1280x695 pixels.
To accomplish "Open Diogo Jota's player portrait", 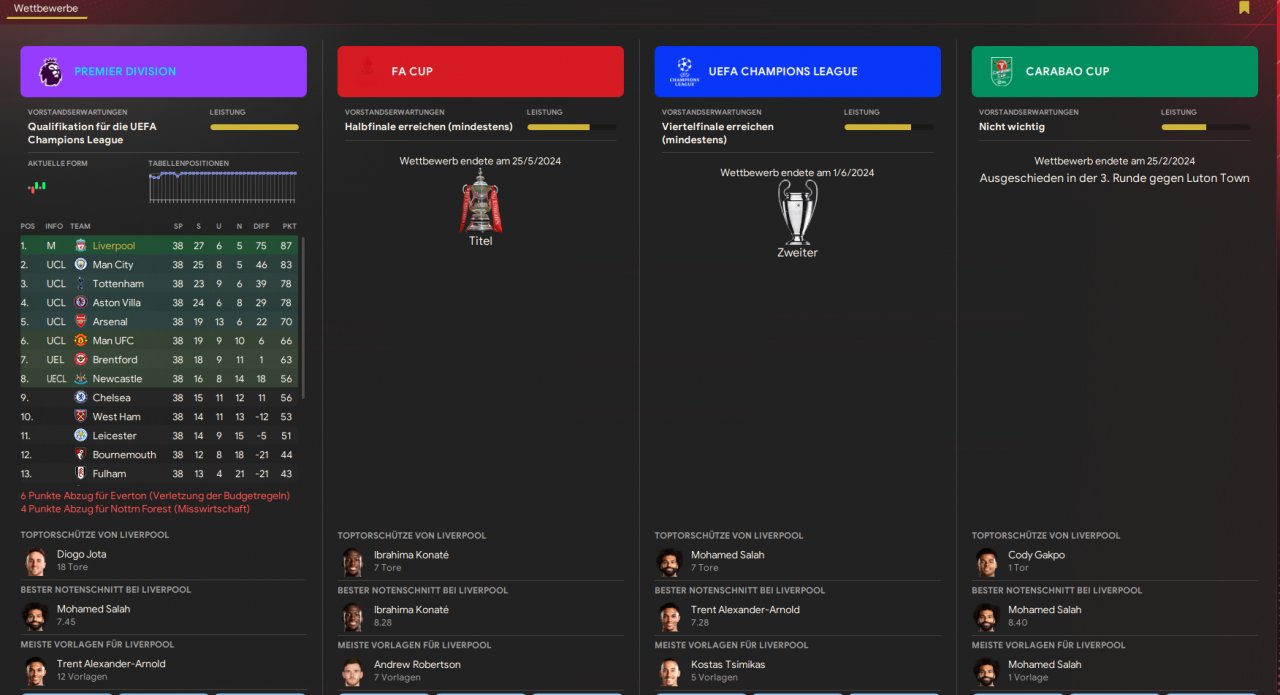I will tap(36, 561).
